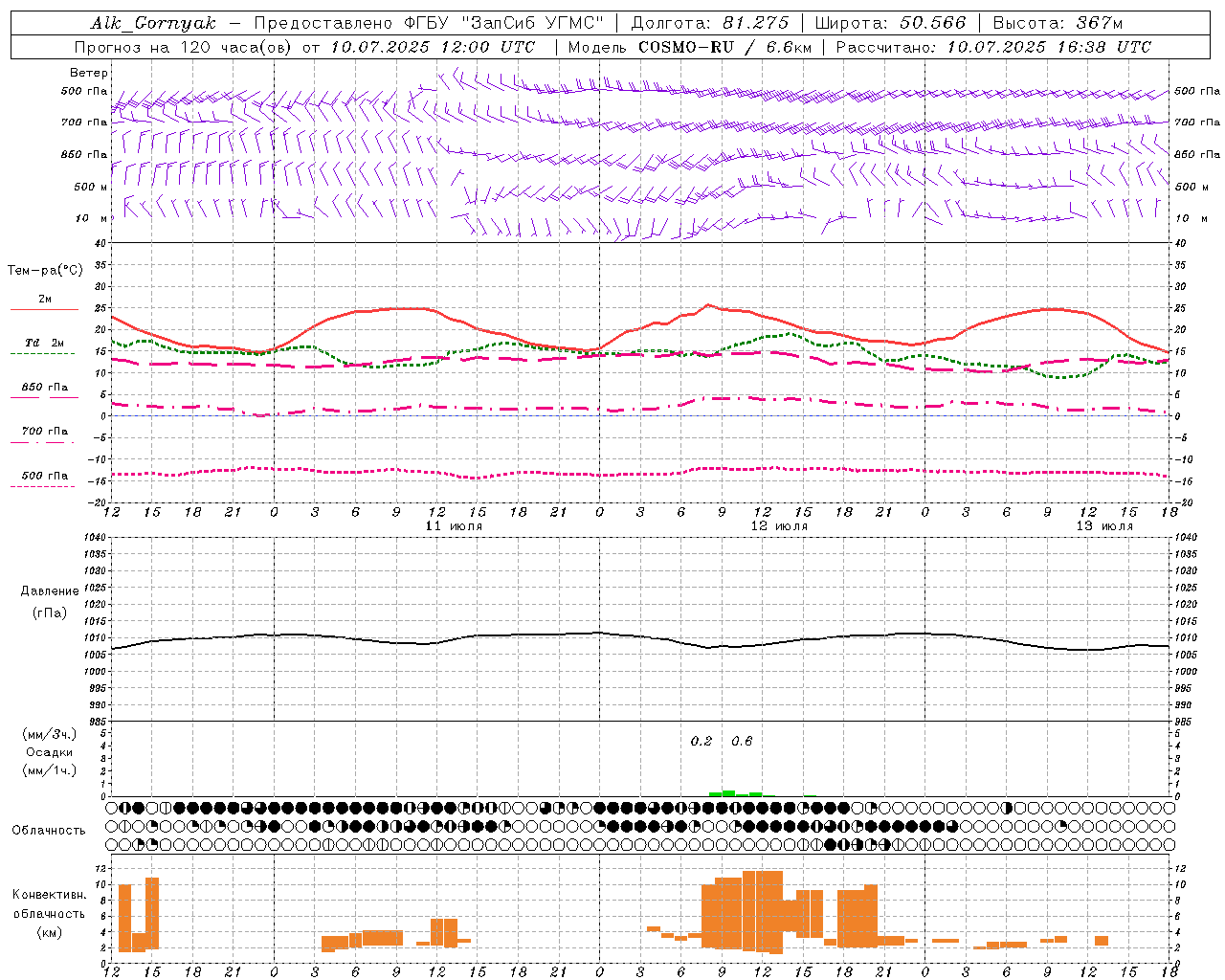
Task: Click the '(мм/3ч.)' precipitation unit label
Action: 50,734
